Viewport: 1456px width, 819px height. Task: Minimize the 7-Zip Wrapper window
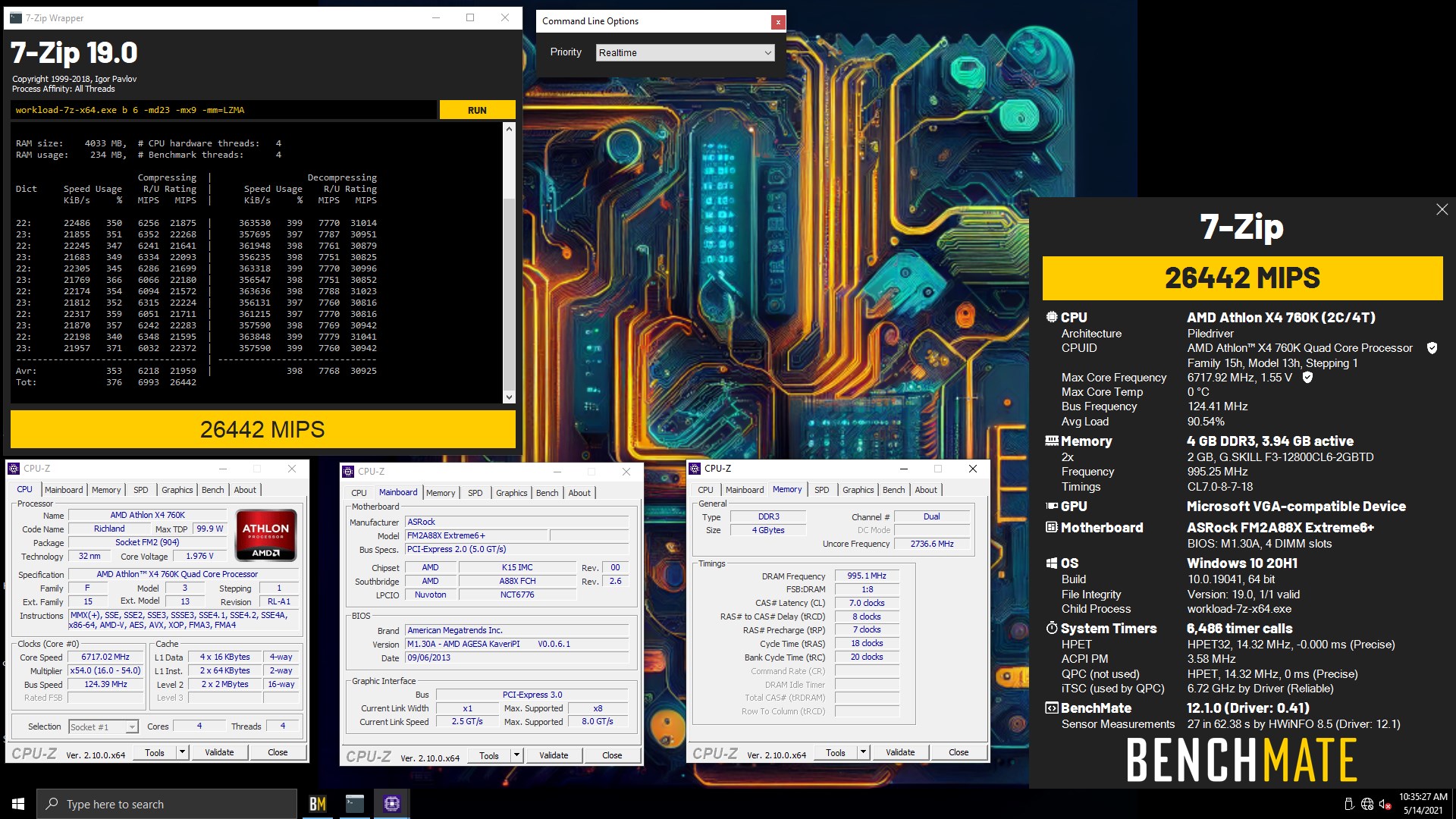tap(435, 18)
